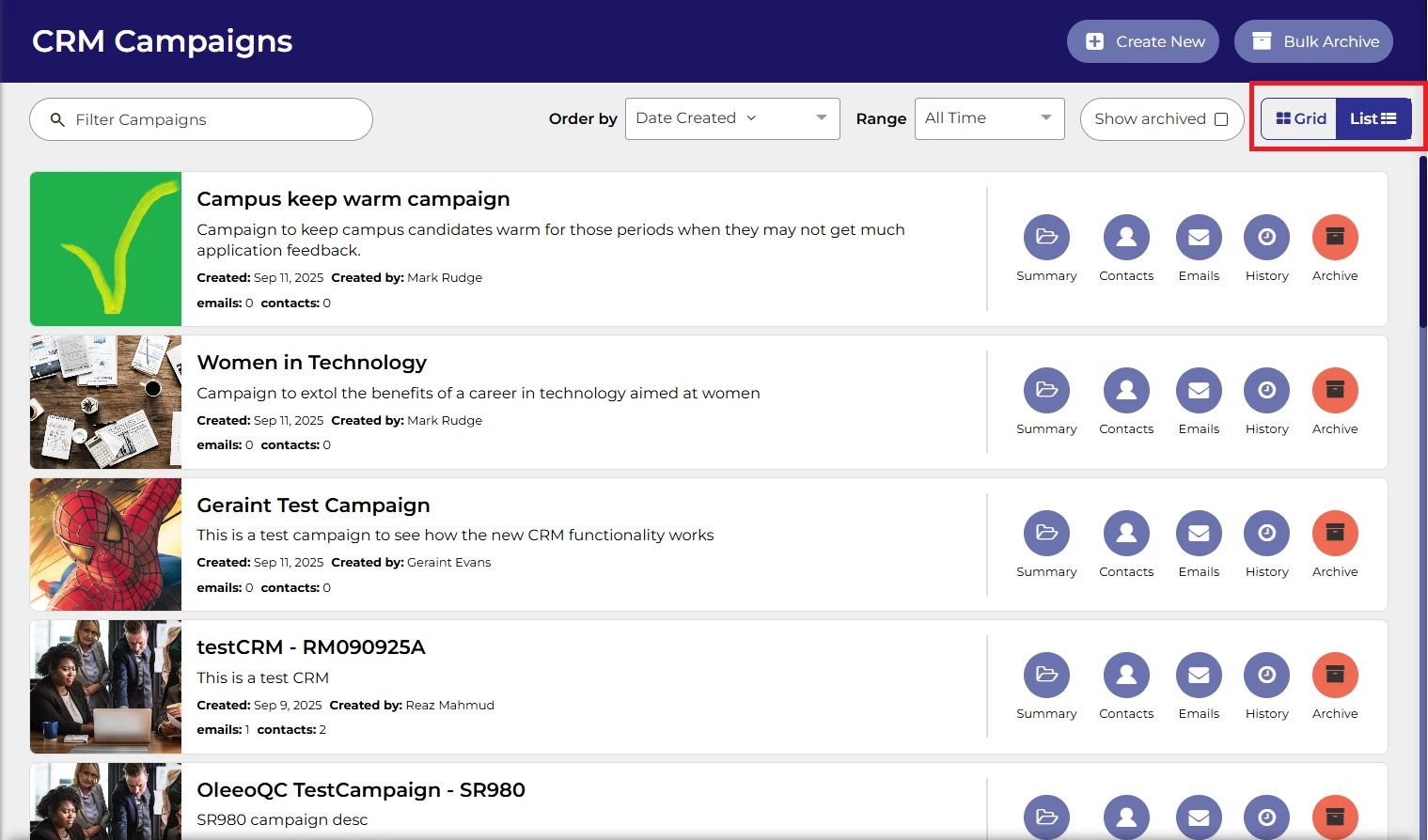This screenshot has width=1428, height=840.
Task: Open the Campus keep warm campaign title
Action: click(x=353, y=199)
